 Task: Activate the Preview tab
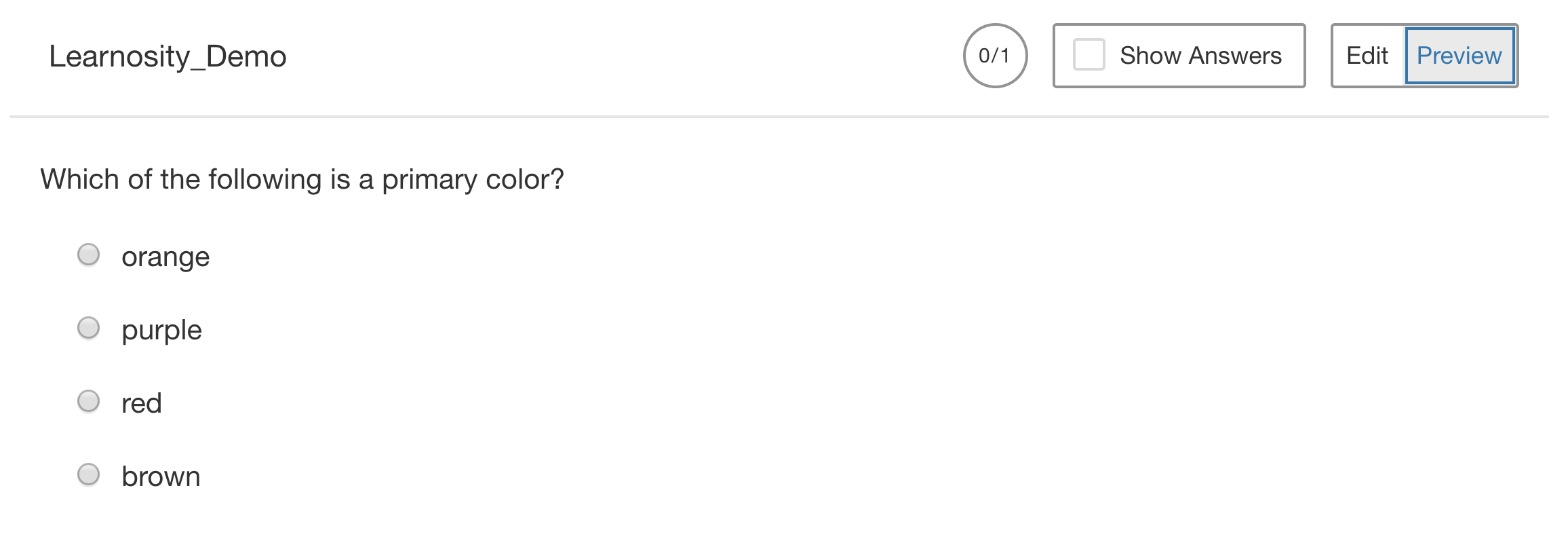tap(1459, 56)
